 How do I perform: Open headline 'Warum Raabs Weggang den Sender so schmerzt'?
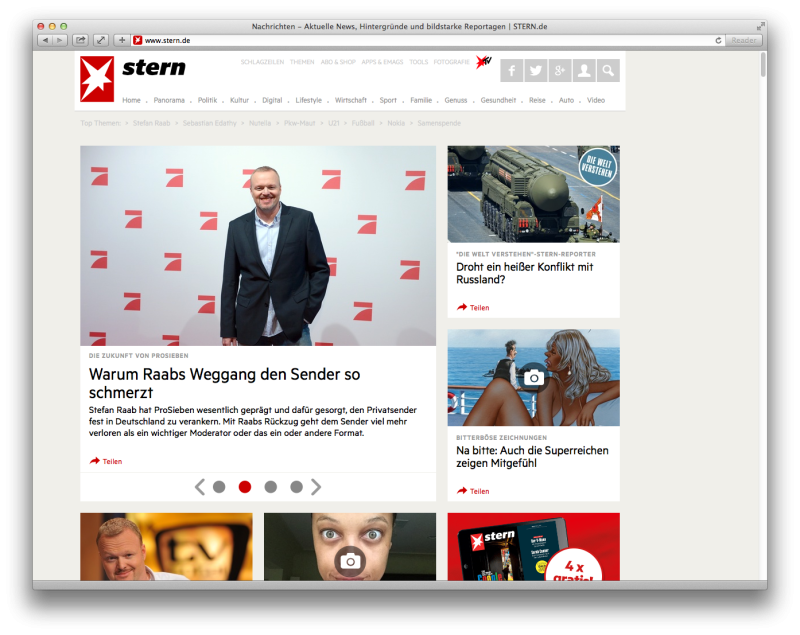click(224, 384)
